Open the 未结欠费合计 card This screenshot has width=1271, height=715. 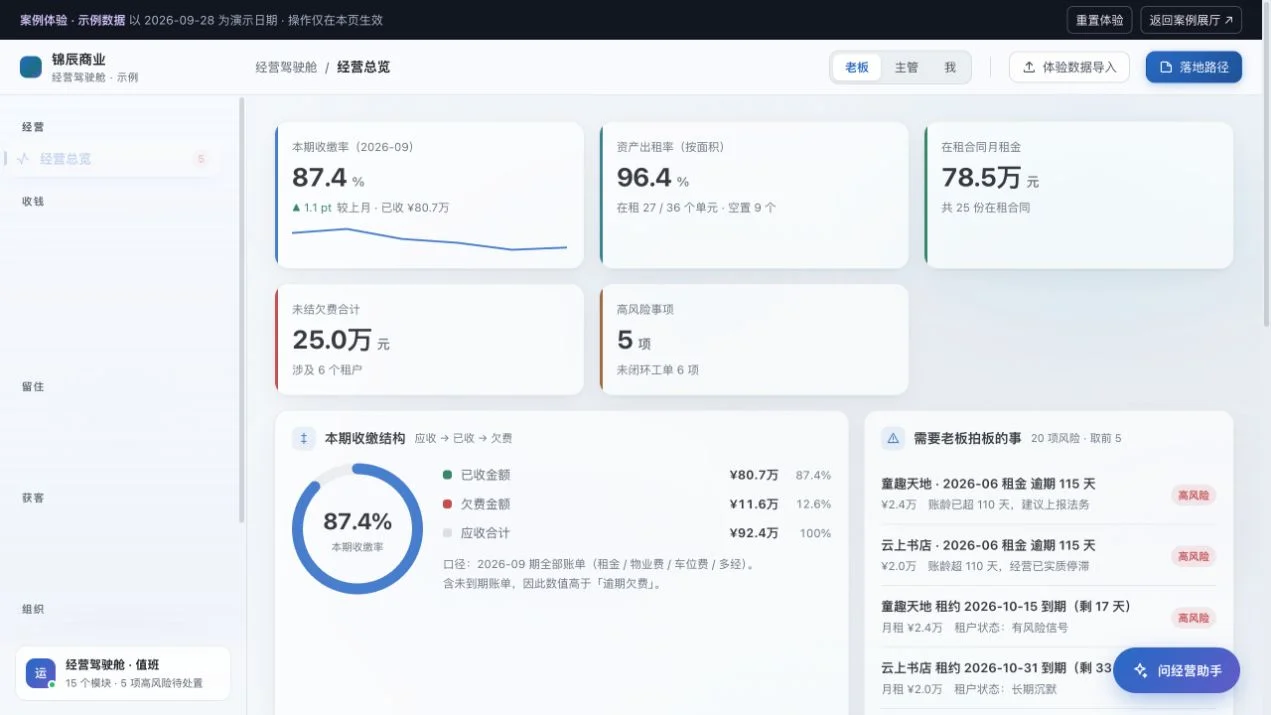coord(429,340)
